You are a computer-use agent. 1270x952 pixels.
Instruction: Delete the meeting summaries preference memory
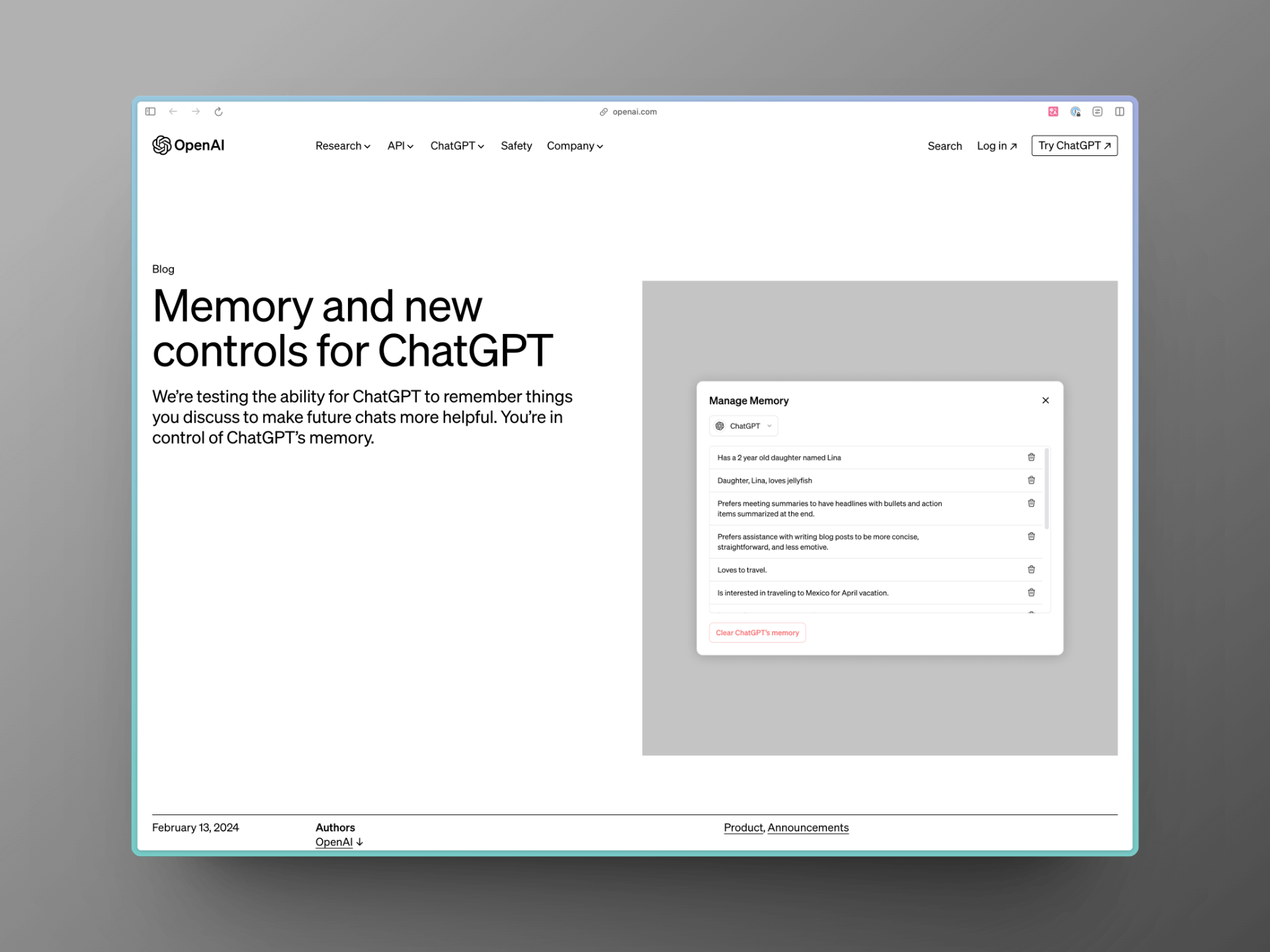[x=1031, y=504]
